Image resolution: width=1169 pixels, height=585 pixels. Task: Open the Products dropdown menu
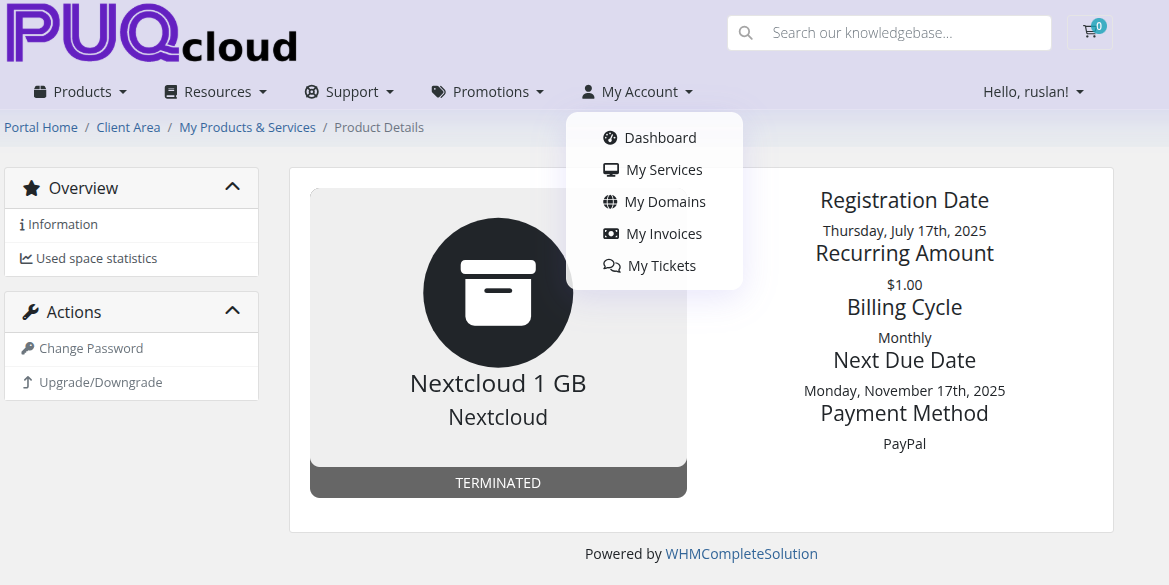(80, 92)
